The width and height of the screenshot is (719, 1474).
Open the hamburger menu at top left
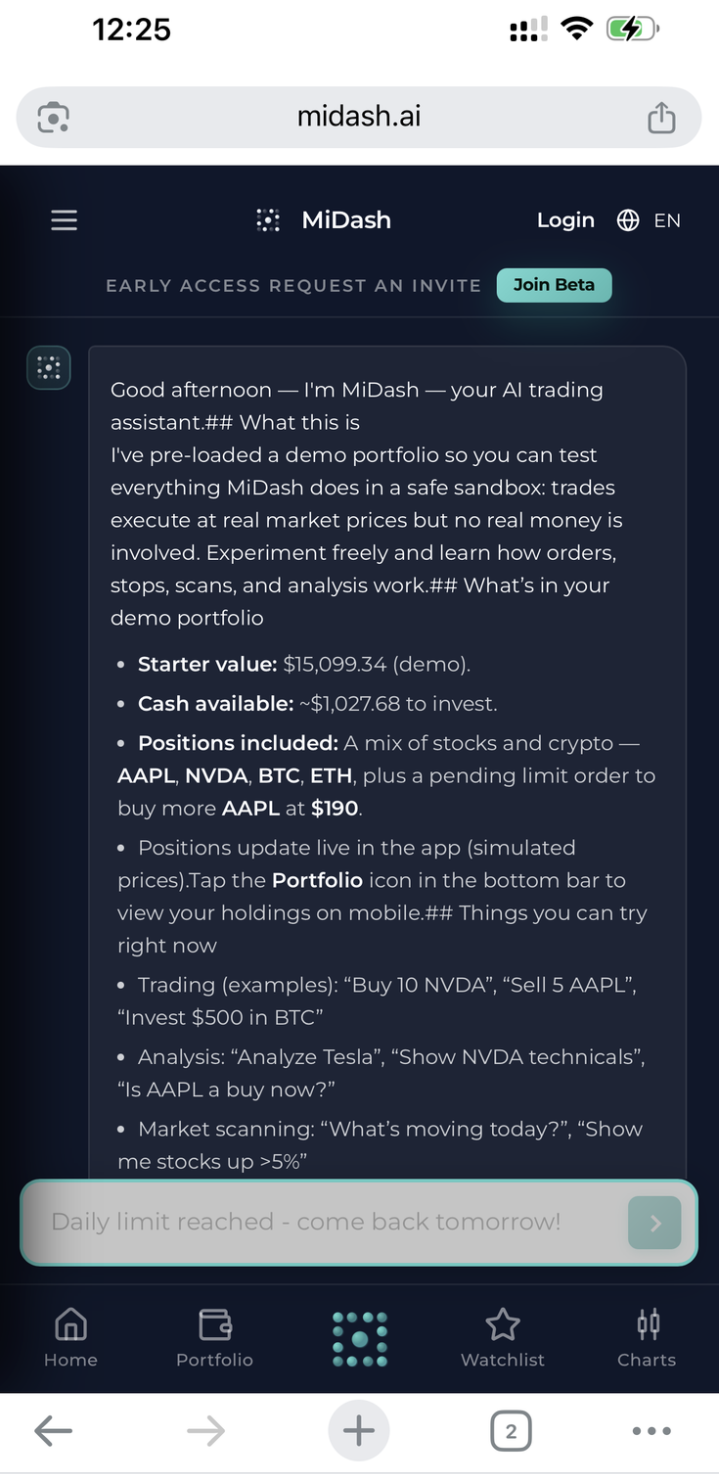tap(63, 220)
